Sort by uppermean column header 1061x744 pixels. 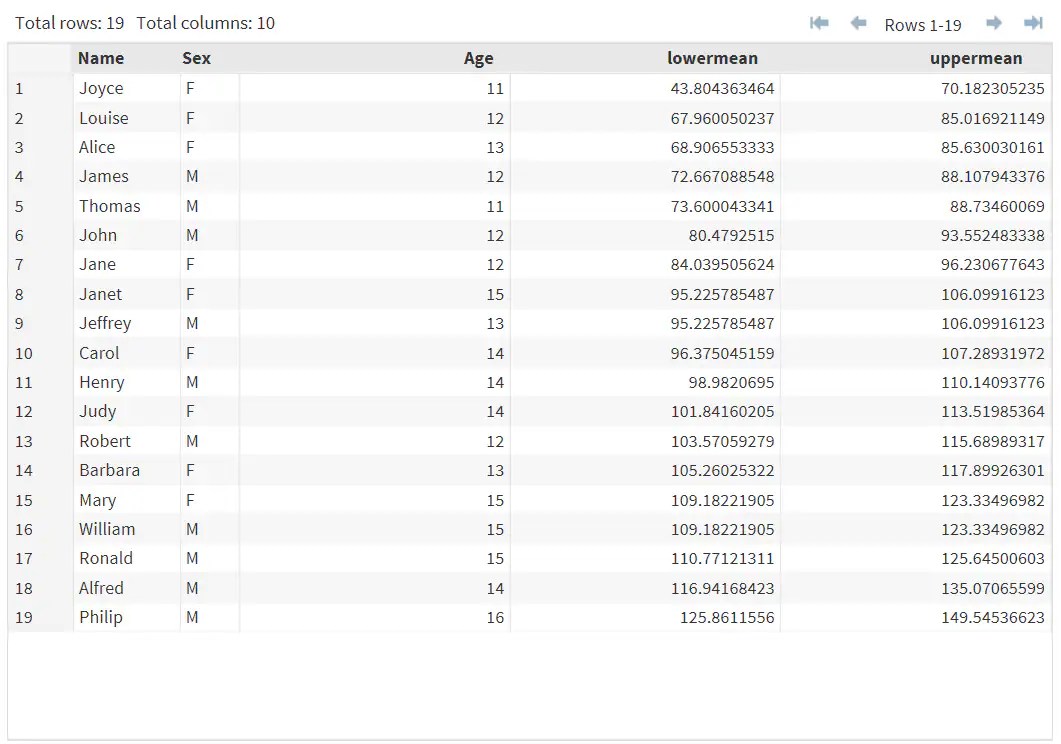click(976, 58)
